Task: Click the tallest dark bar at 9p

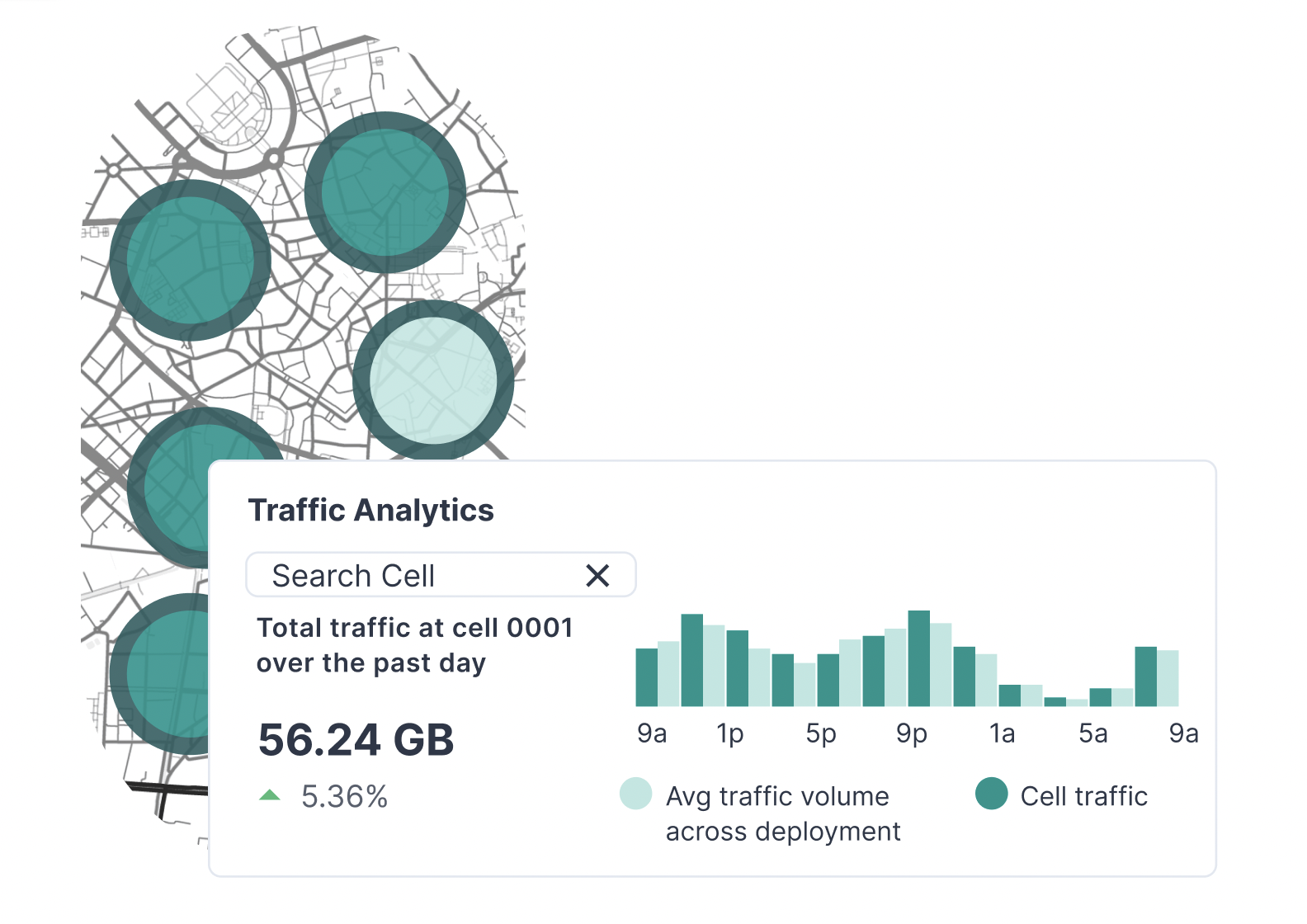Action: tap(919, 658)
